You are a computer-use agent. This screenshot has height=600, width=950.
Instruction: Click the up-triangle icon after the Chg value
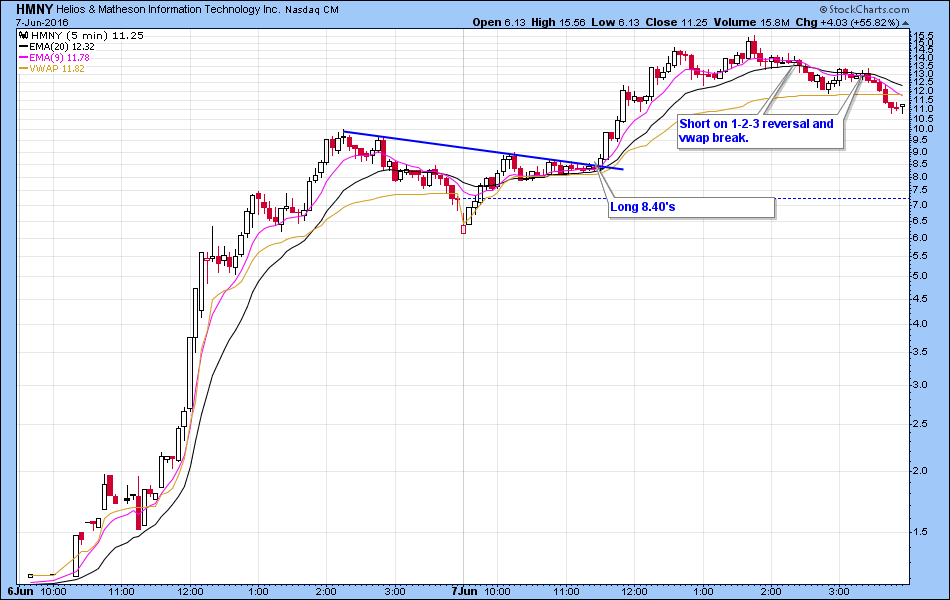[905, 23]
